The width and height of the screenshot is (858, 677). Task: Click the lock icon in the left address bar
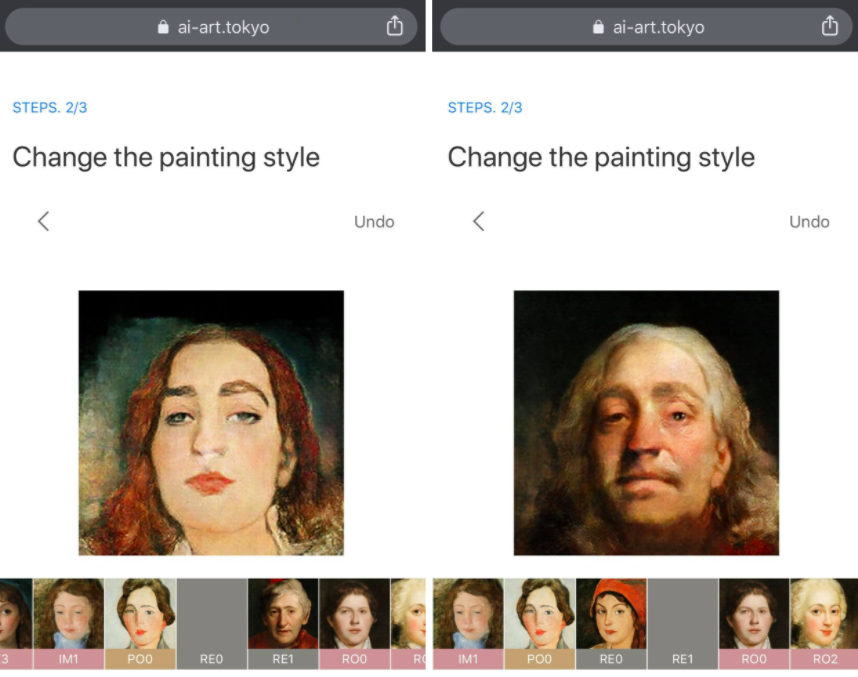[163, 27]
